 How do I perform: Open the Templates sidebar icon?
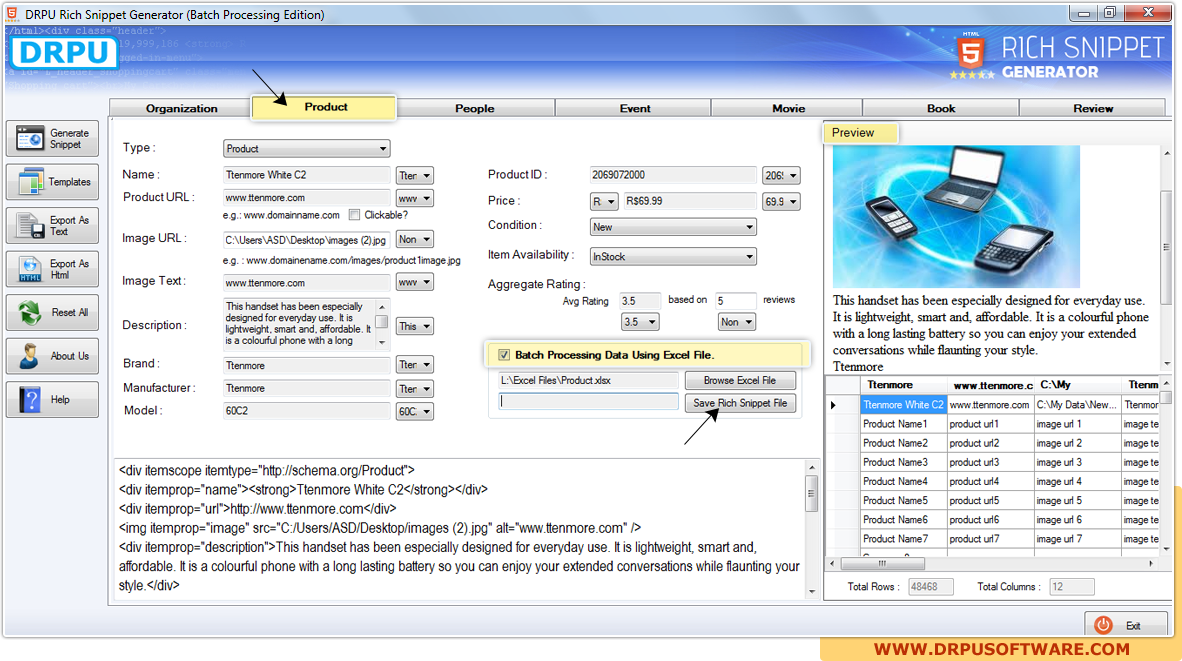coord(32,182)
